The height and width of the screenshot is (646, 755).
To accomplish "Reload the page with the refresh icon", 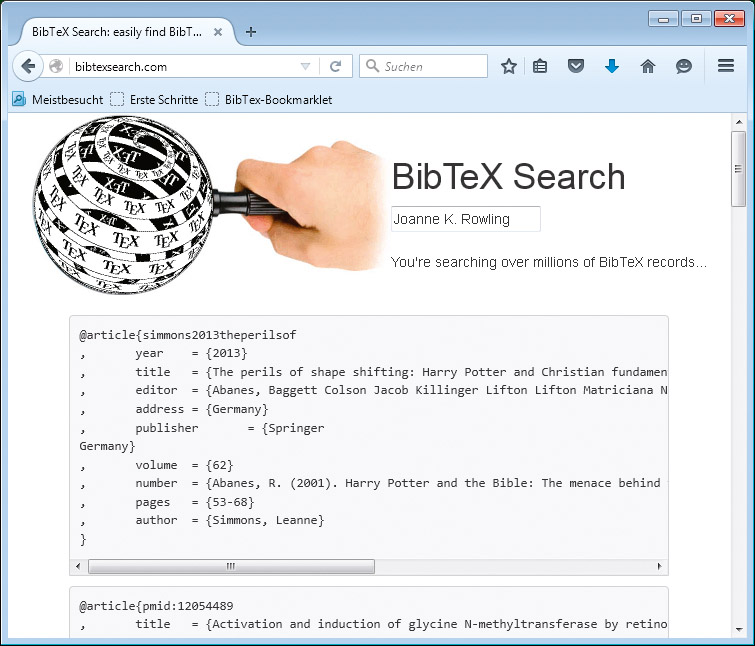I will tap(335, 67).
